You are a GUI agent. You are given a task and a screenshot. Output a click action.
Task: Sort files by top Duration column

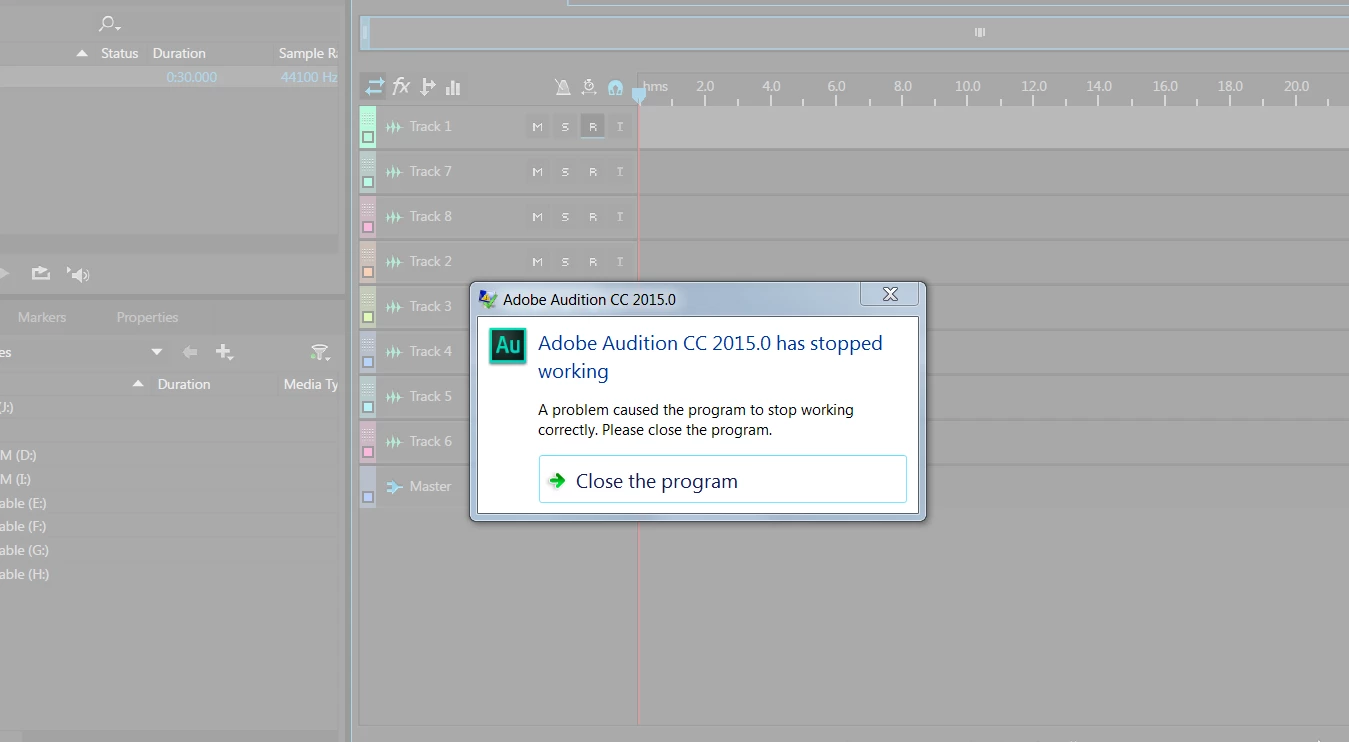point(179,53)
